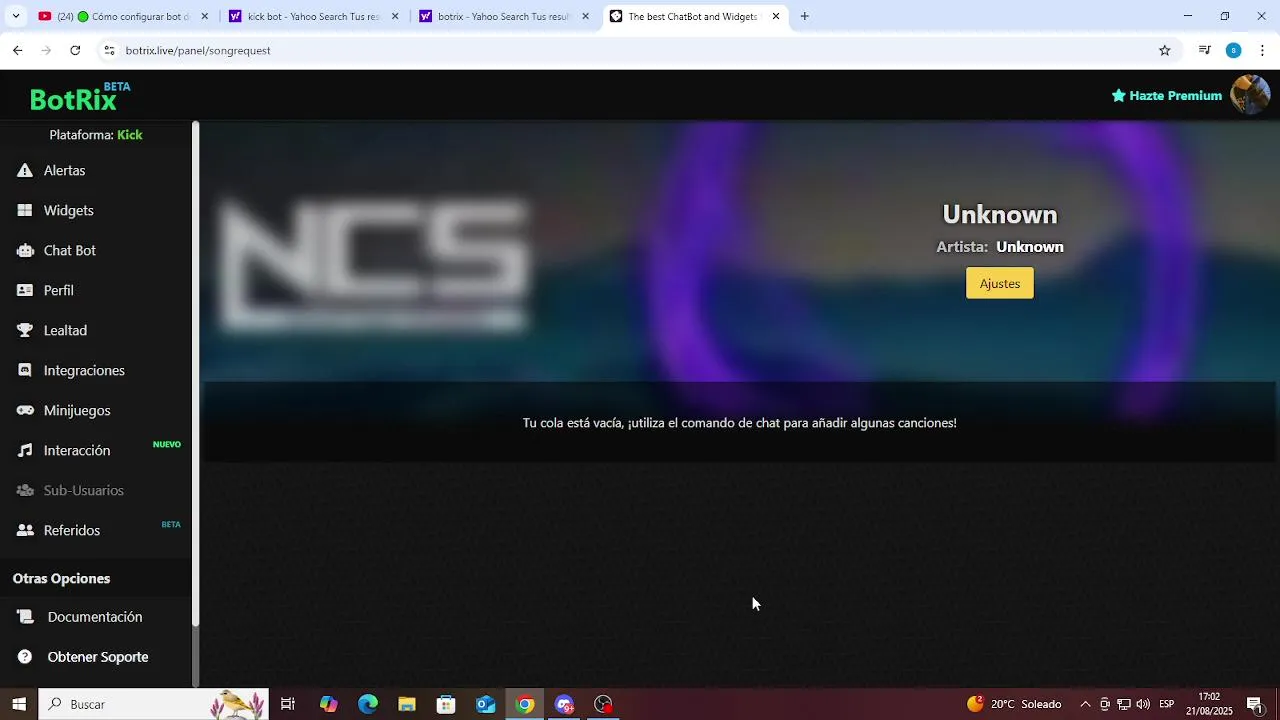Click Obtener Soporte link
The height and width of the screenshot is (720, 1280).
(98, 657)
